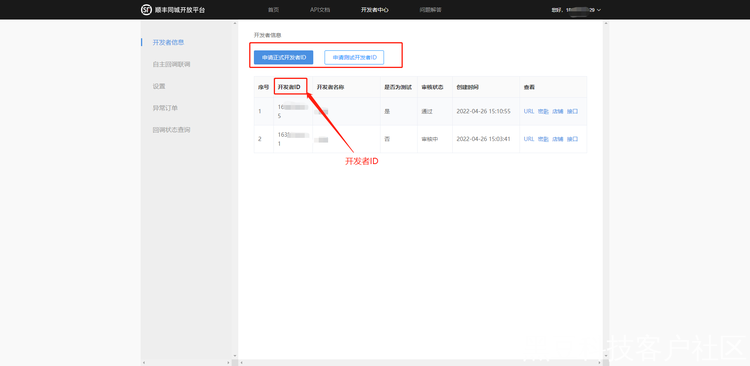Open the 问题解答 nav item
750x366 pixels.
point(430,10)
